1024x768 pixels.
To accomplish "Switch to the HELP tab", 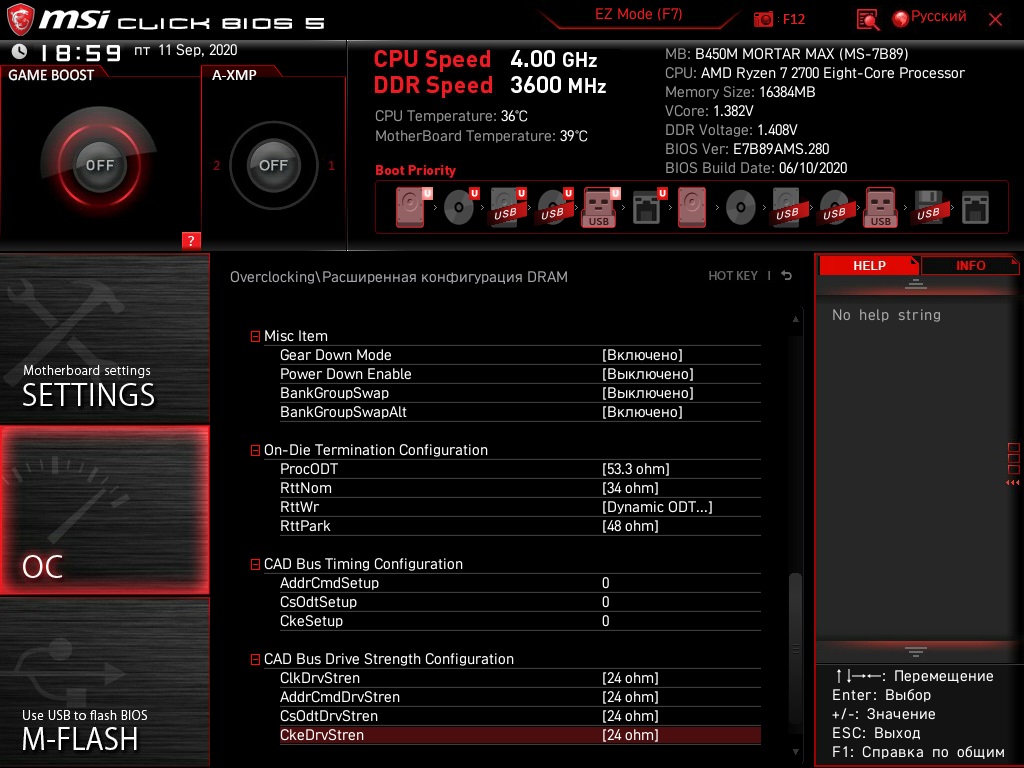I will 869,265.
